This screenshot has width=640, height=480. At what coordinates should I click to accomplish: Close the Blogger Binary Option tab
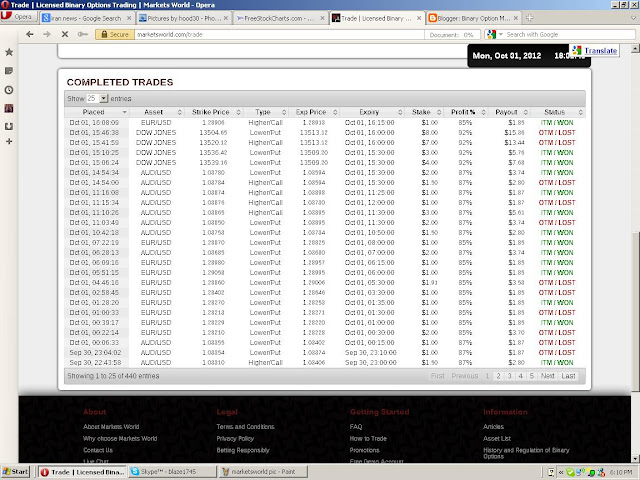516,18
